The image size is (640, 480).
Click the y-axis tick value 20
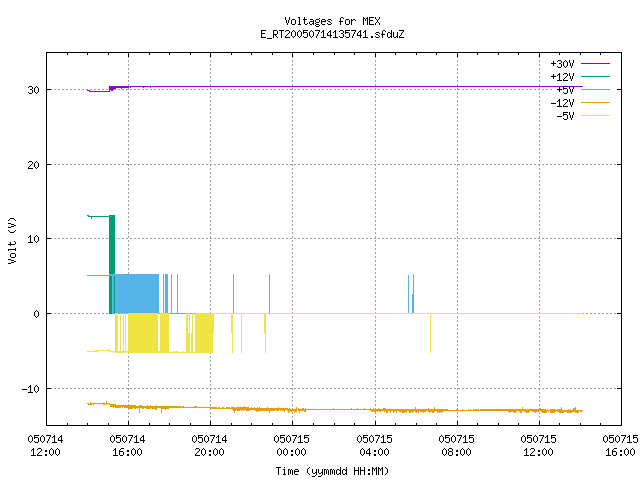[33, 165]
